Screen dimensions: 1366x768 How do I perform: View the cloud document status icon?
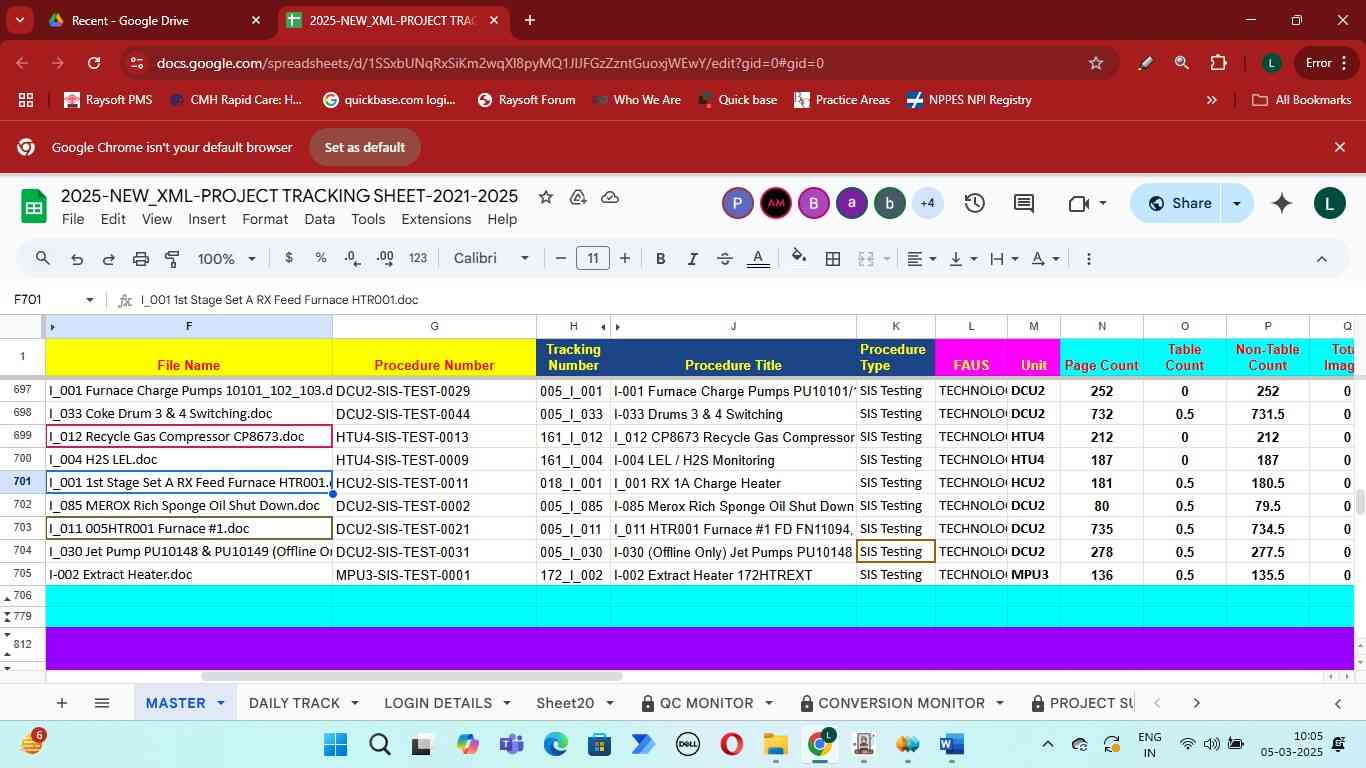pos(610,197)
